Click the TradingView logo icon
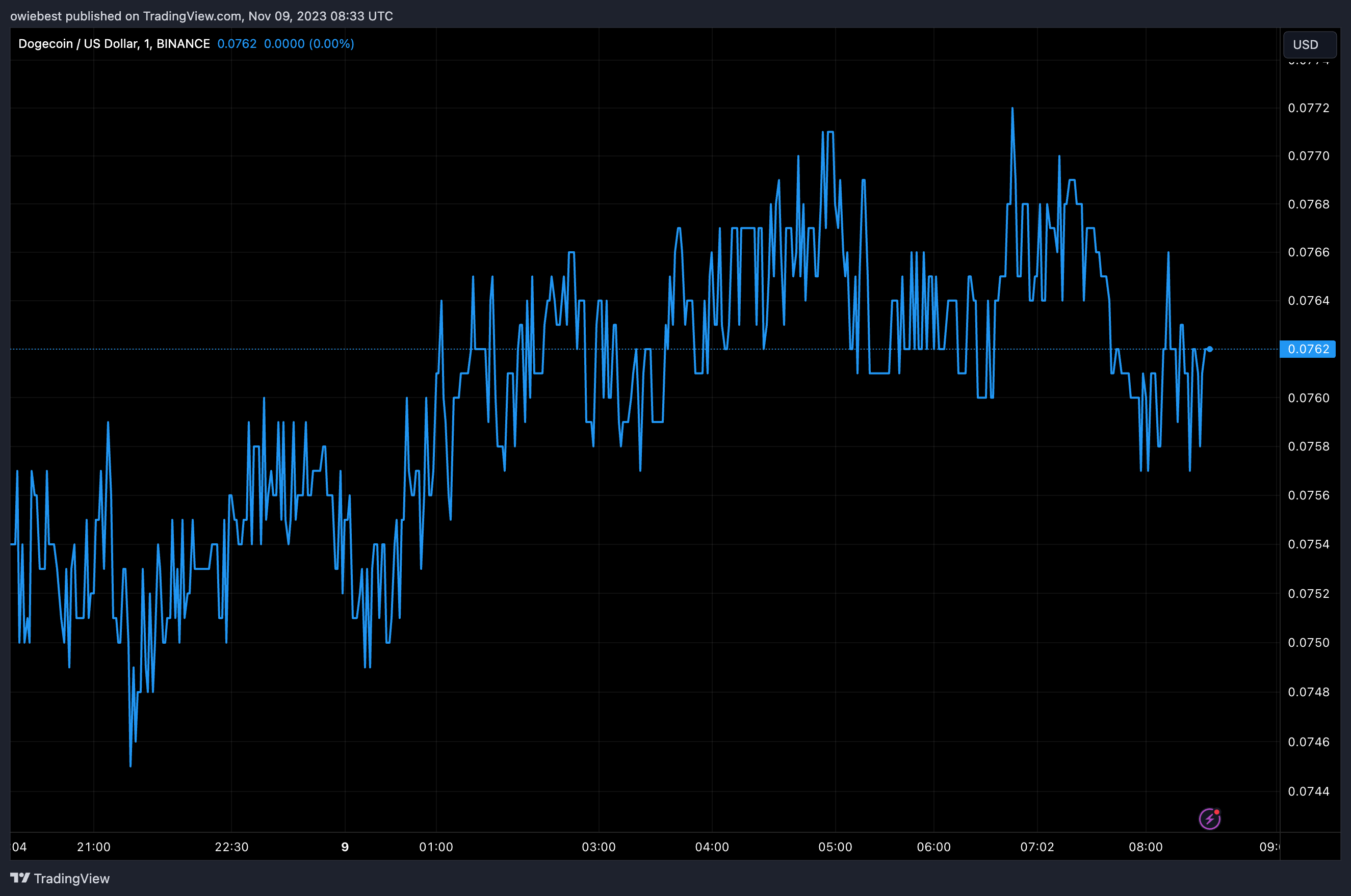The width and height of the screenshot is (1351, 896). (20, 878)
